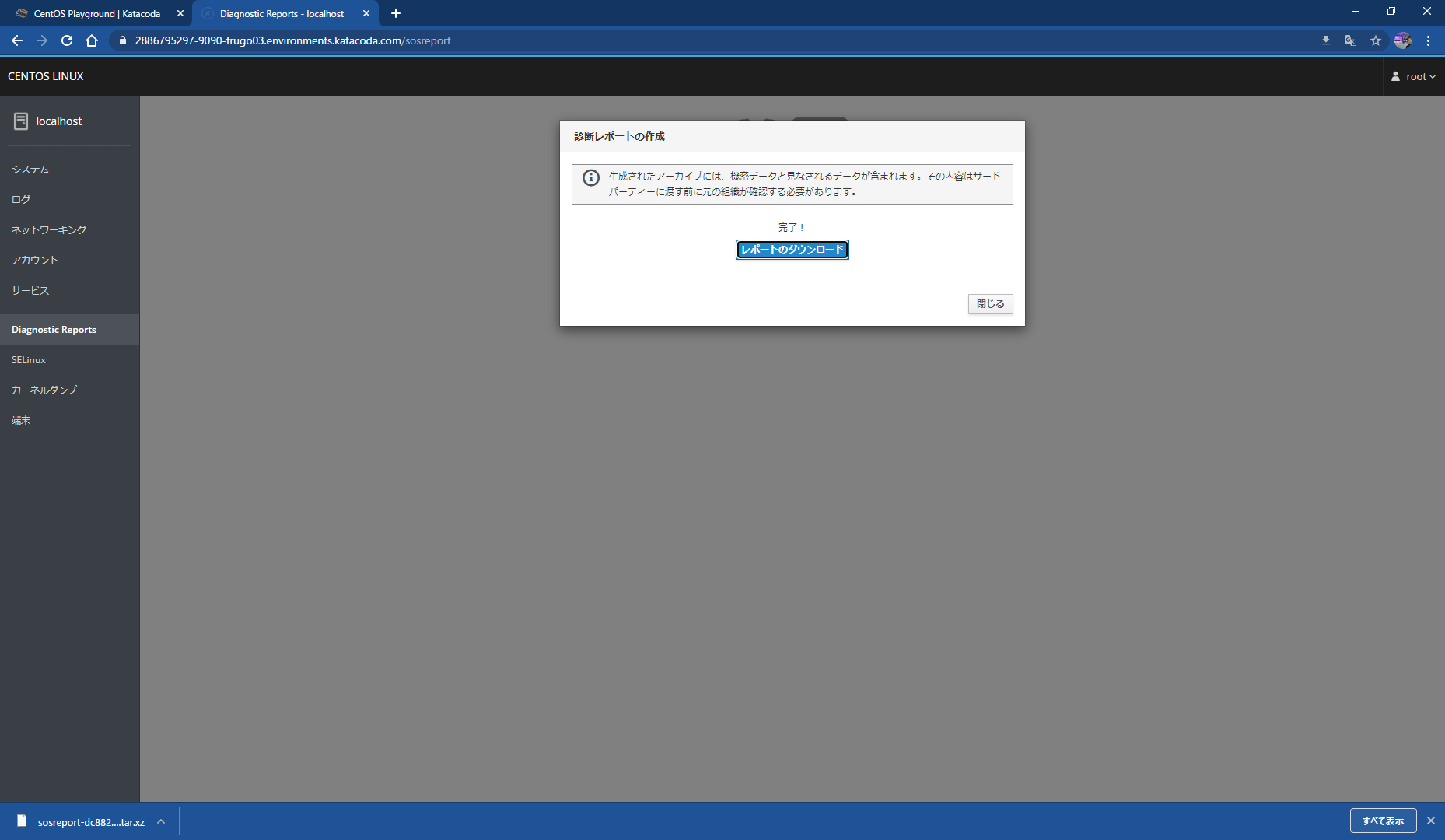Select the Diagnostic Reports - localhost tab
1445x840 pixels.
[282, 14]
